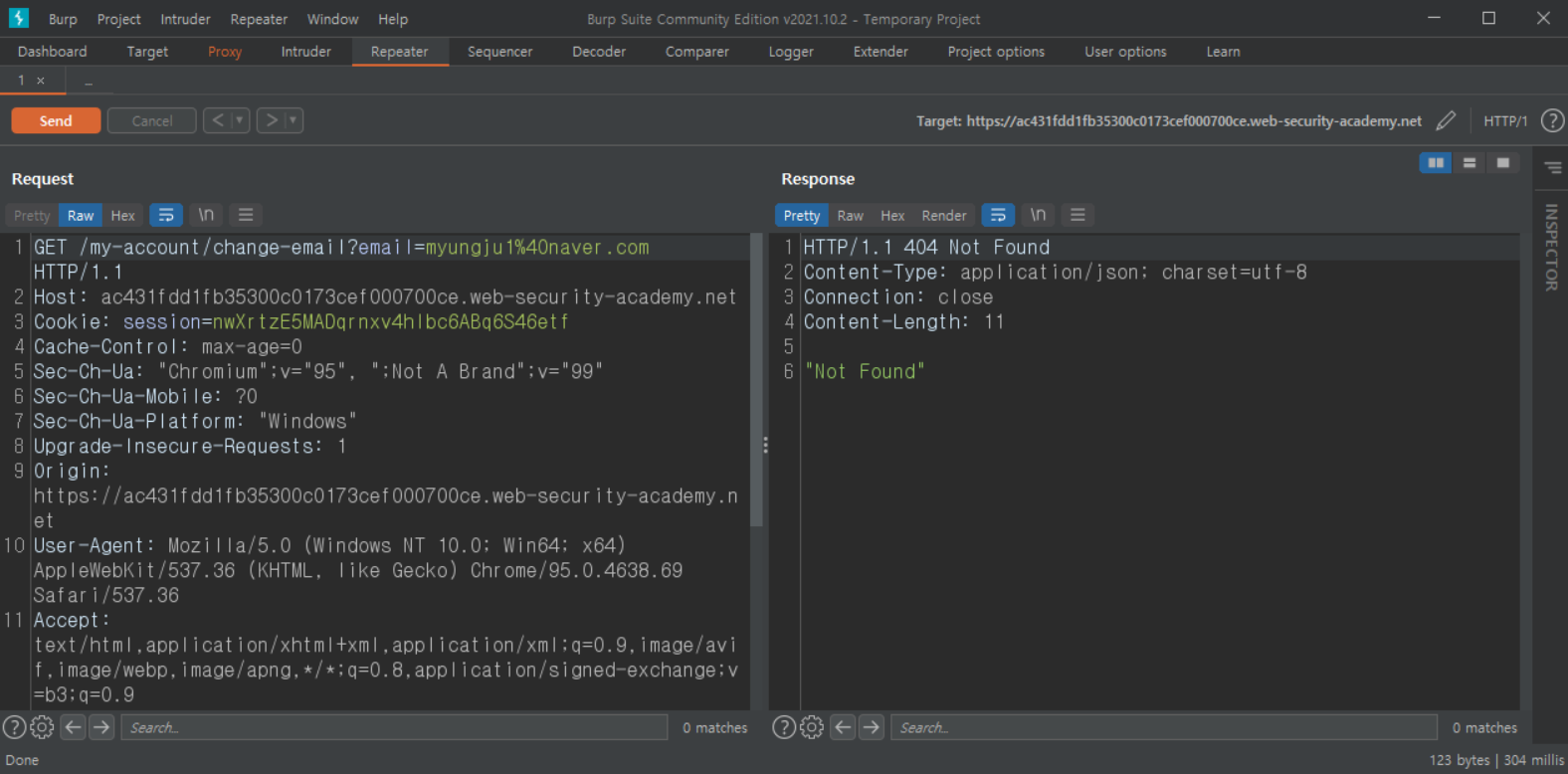
Task: Send the request
Action: click(56, 120)
